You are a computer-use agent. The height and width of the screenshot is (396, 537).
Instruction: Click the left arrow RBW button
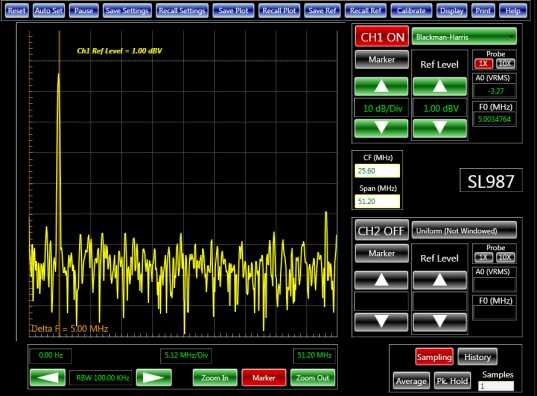coord(48,378)
